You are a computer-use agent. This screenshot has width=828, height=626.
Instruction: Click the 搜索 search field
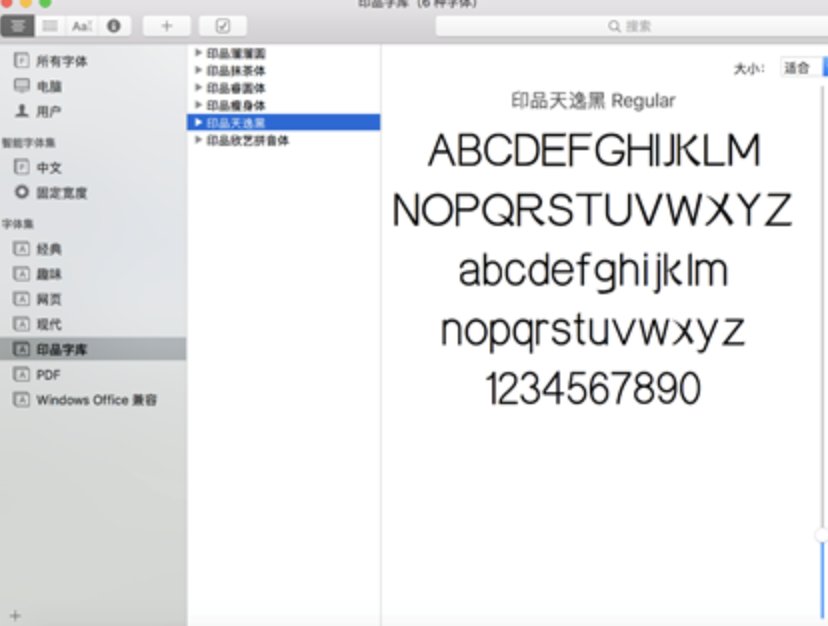pos(630,26)
